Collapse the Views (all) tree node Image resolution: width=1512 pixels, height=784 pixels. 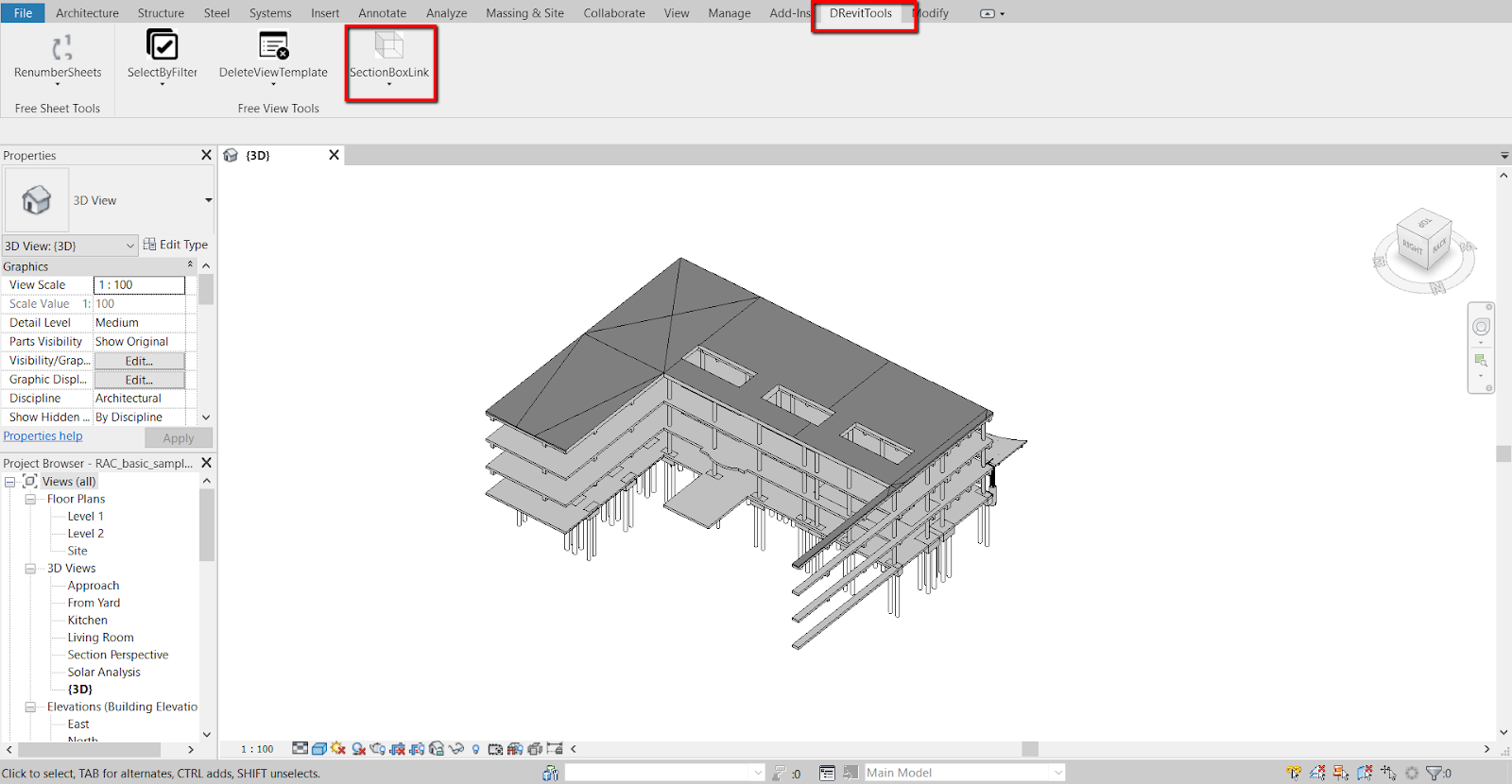pyautogui.click(x=9, y=482)
